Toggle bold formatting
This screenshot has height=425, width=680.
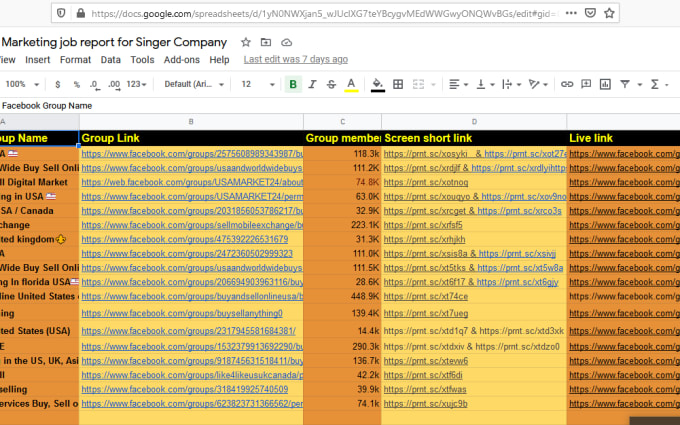[x=293, y=84]
